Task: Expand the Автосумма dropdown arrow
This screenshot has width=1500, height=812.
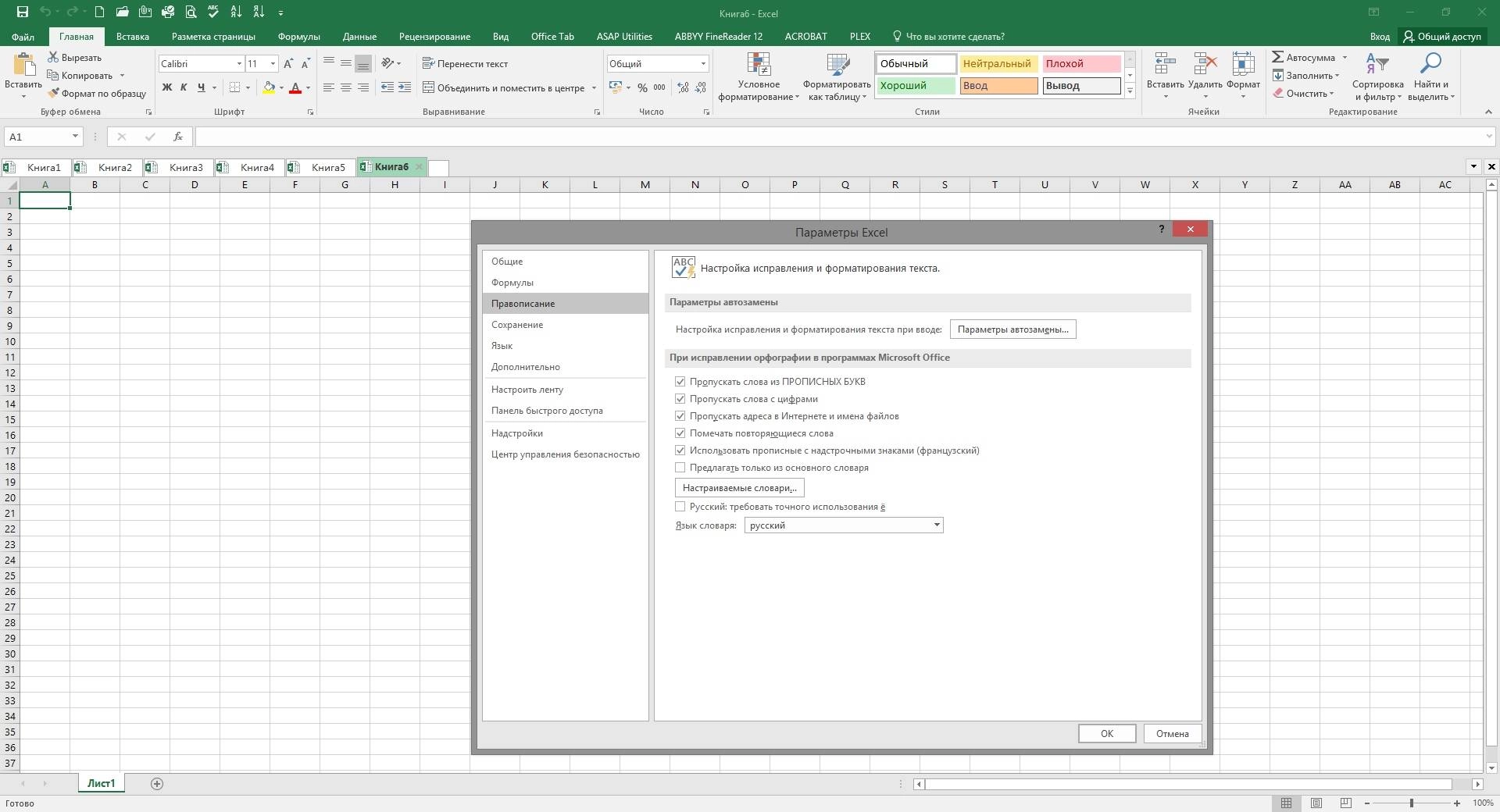Action: click(x=1345, y=57)
